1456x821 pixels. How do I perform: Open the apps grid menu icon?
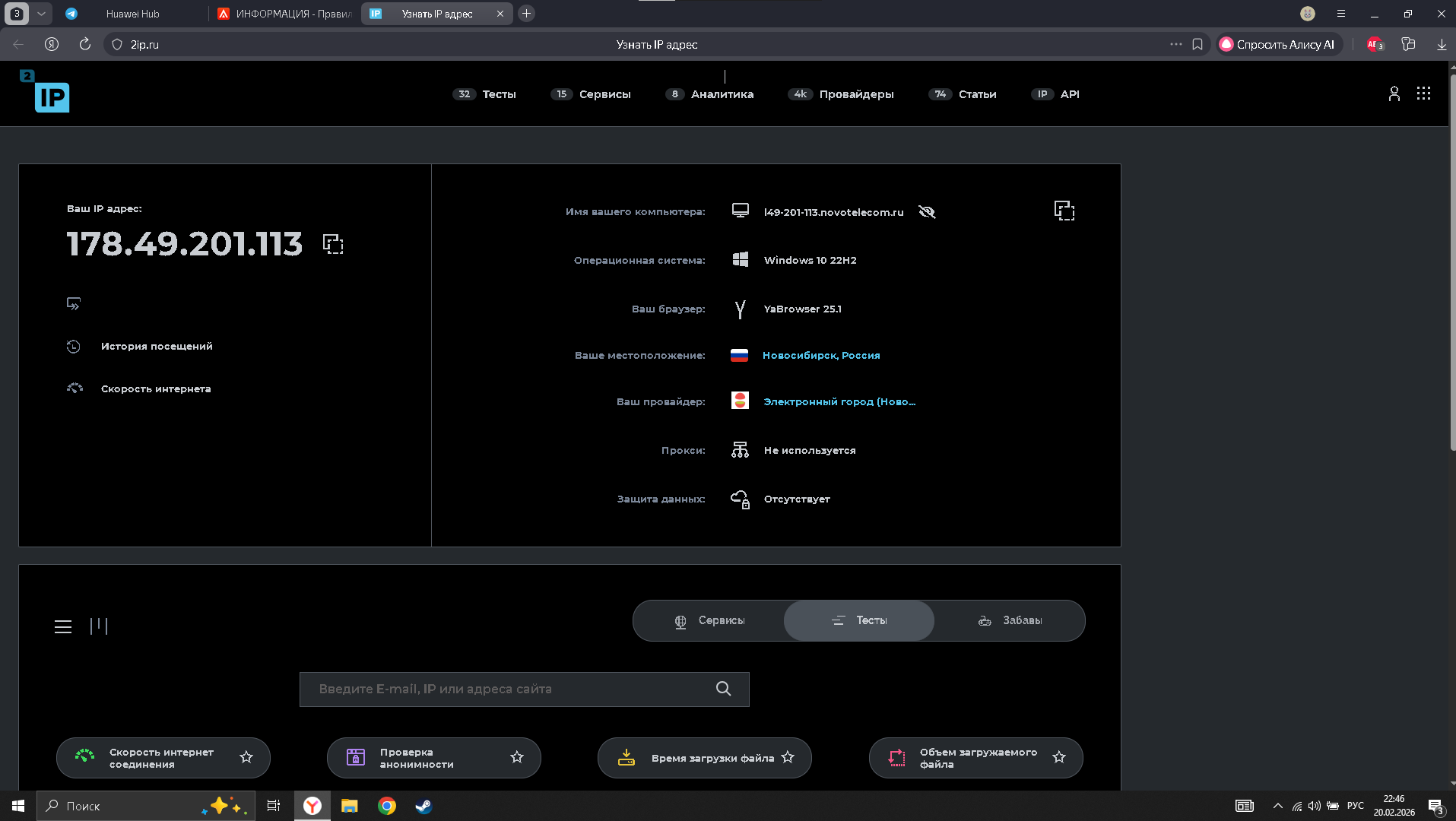(x=1423, y=94)
